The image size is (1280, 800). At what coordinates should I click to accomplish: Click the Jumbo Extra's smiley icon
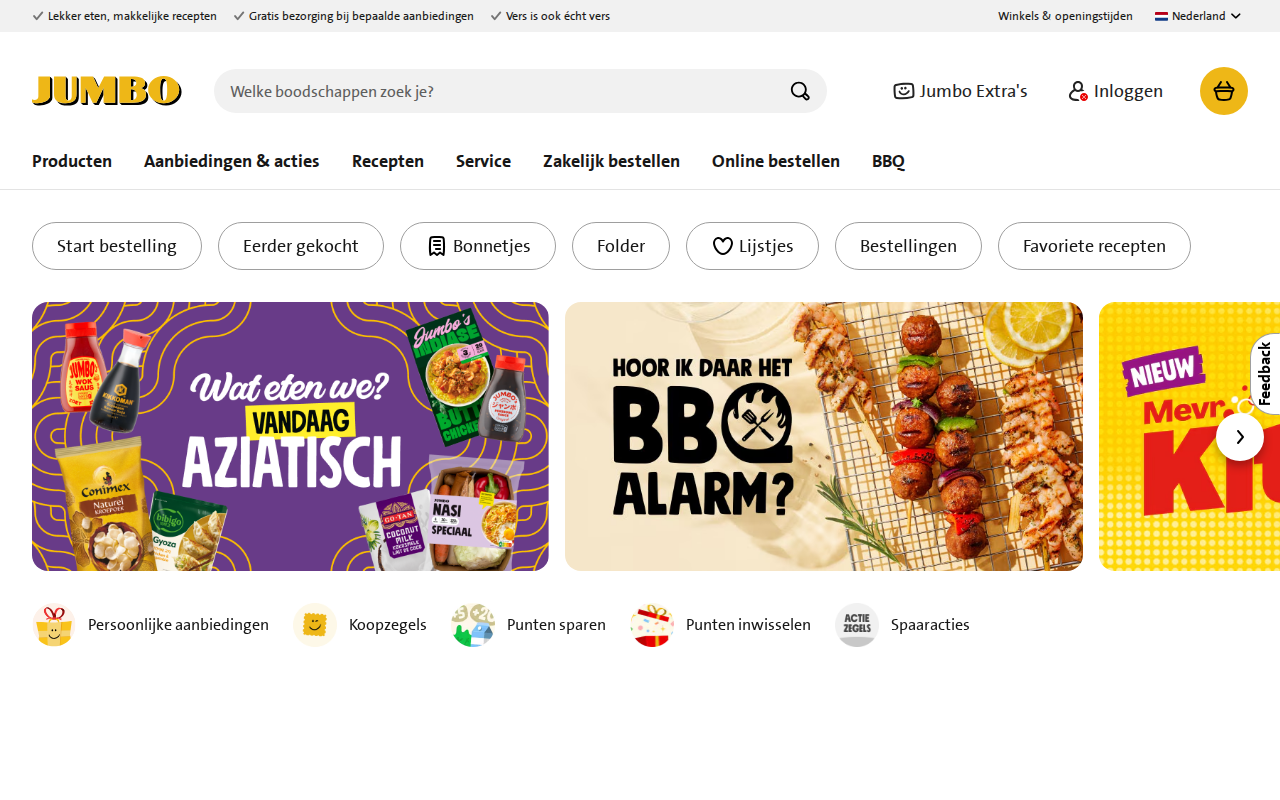904,91
